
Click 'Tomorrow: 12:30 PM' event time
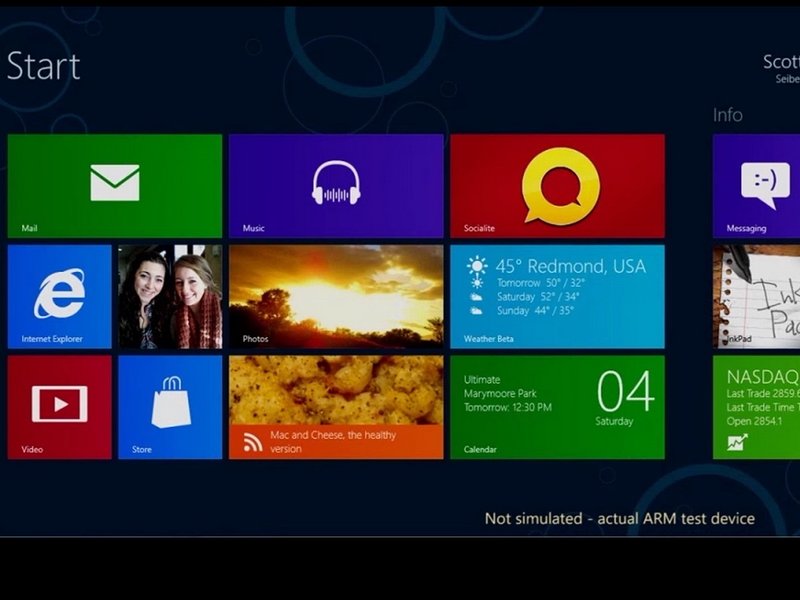pos(508,407)
